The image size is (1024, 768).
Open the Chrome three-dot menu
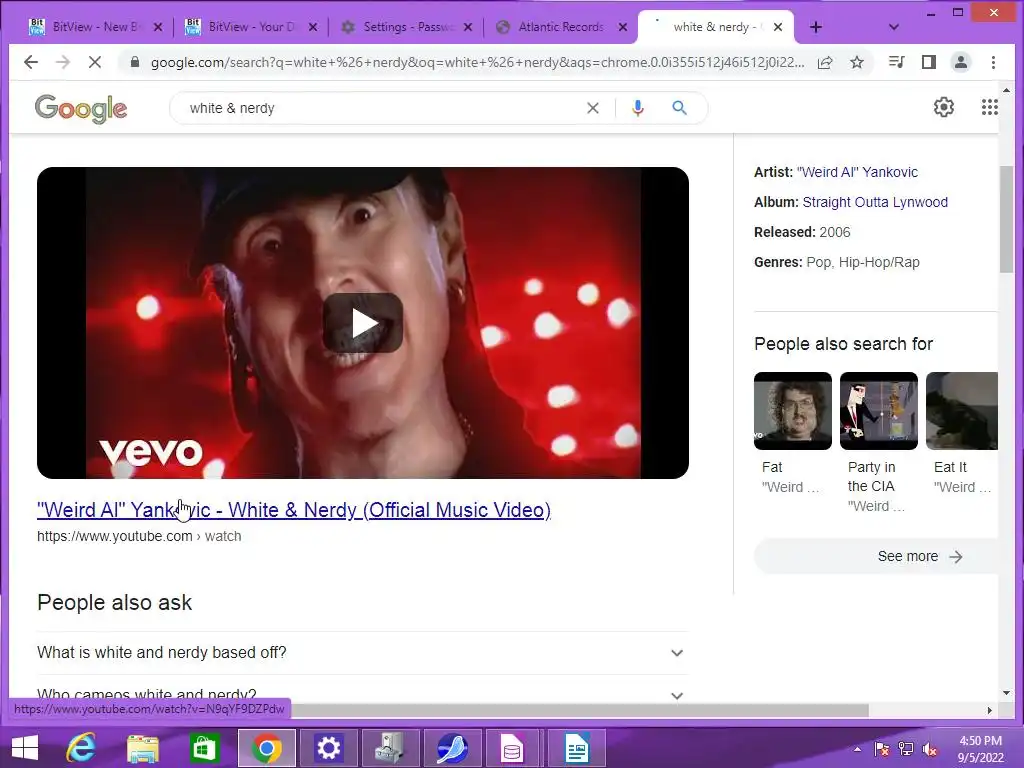point(993,62)
